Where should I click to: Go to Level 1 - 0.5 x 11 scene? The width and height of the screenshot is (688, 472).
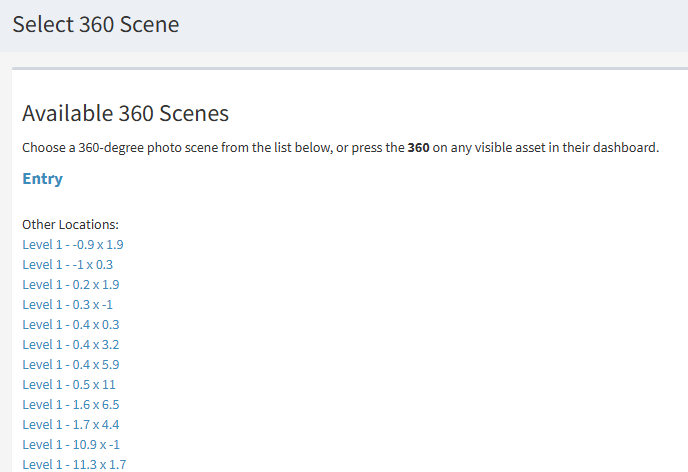click(69, 384)
